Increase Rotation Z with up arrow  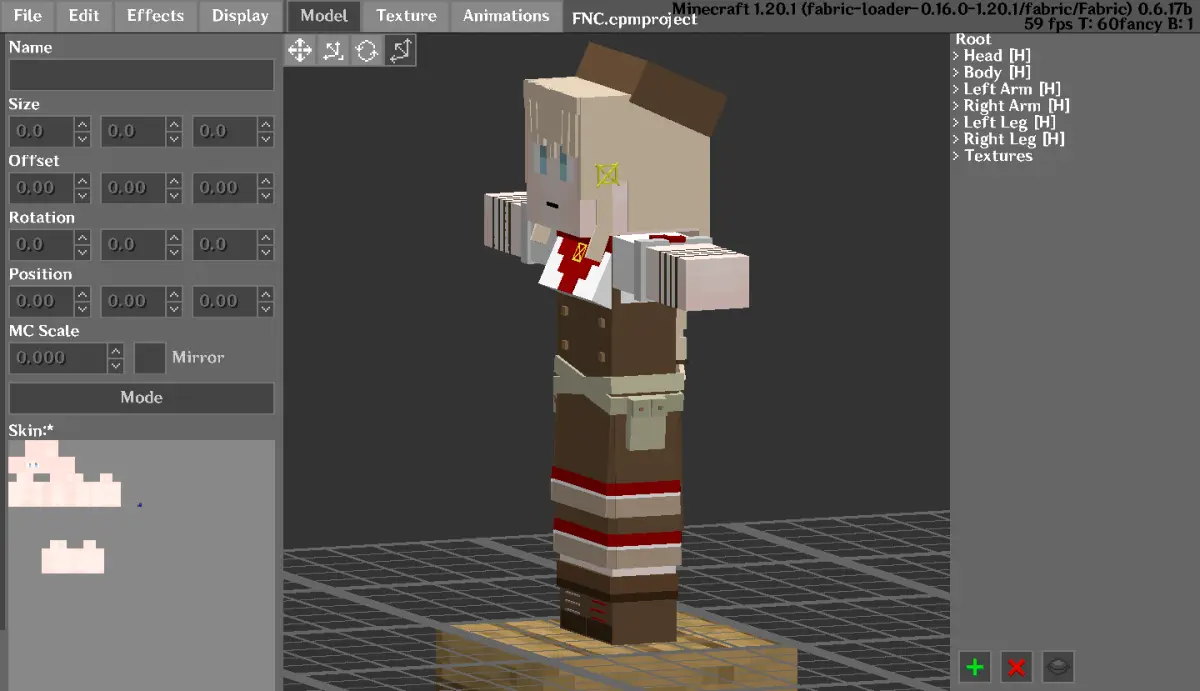coord(266,237)
